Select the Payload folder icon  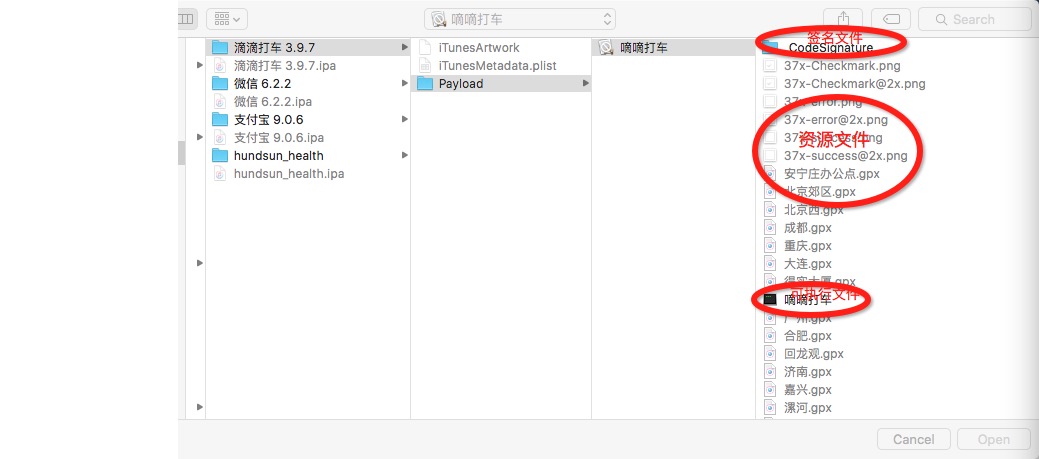(x=425, y=83)
